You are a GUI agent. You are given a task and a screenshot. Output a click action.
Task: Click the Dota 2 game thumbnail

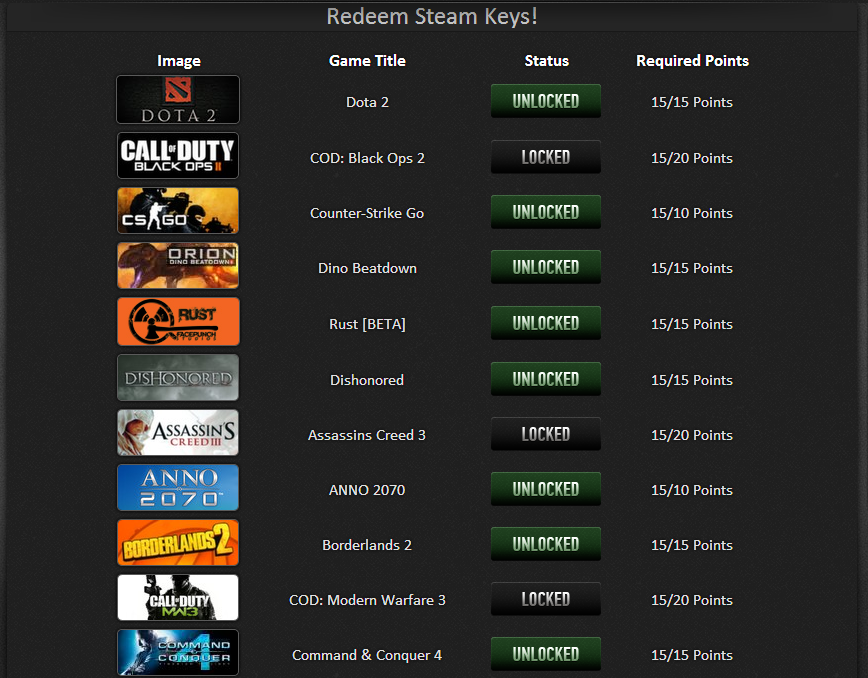[x=178, y=100]
